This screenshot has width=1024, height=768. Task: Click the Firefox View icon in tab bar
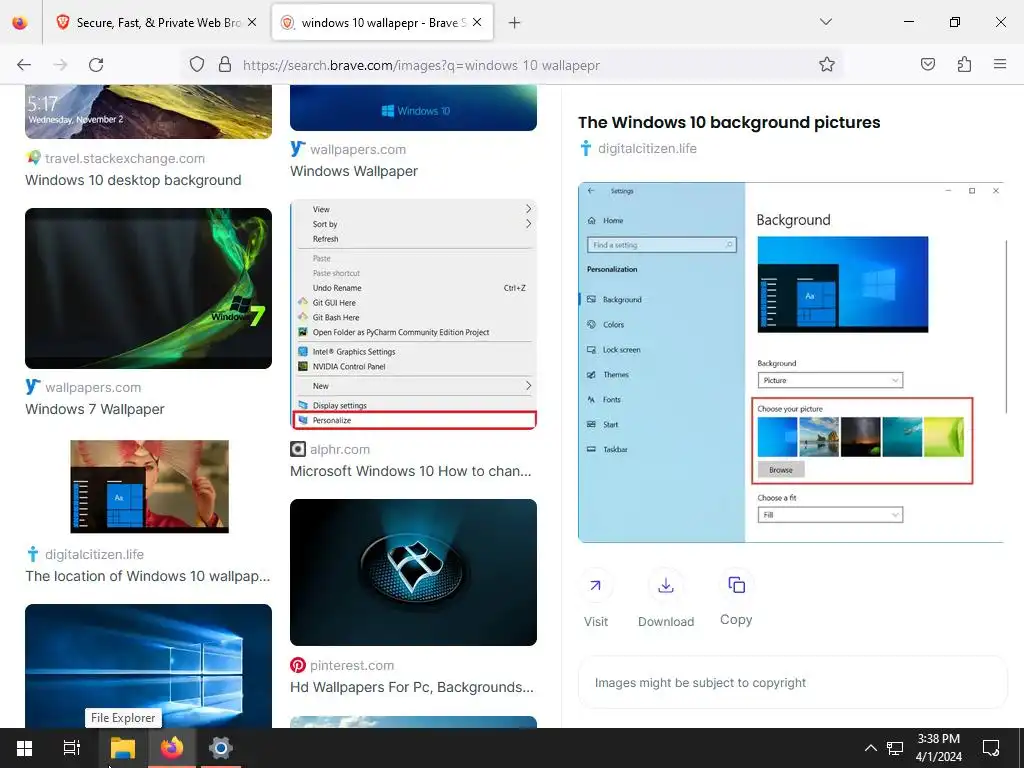[x=20, y=23]
